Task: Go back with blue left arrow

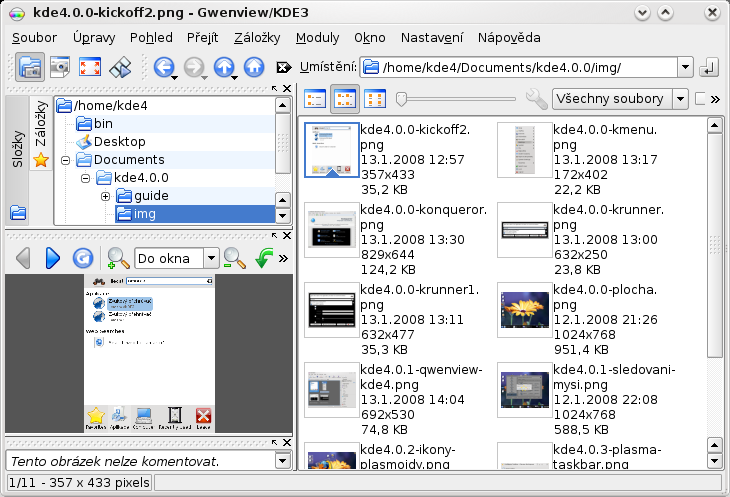Action: [163, 67]
